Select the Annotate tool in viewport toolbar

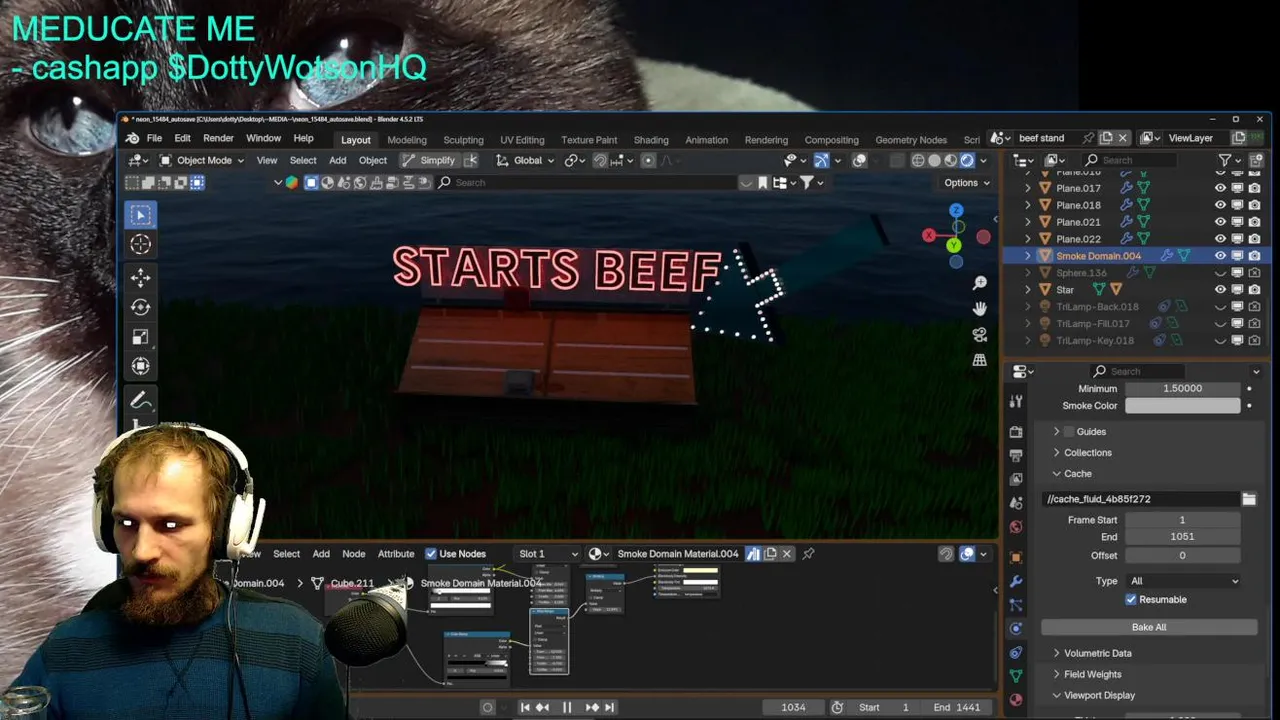click(140, 401)
